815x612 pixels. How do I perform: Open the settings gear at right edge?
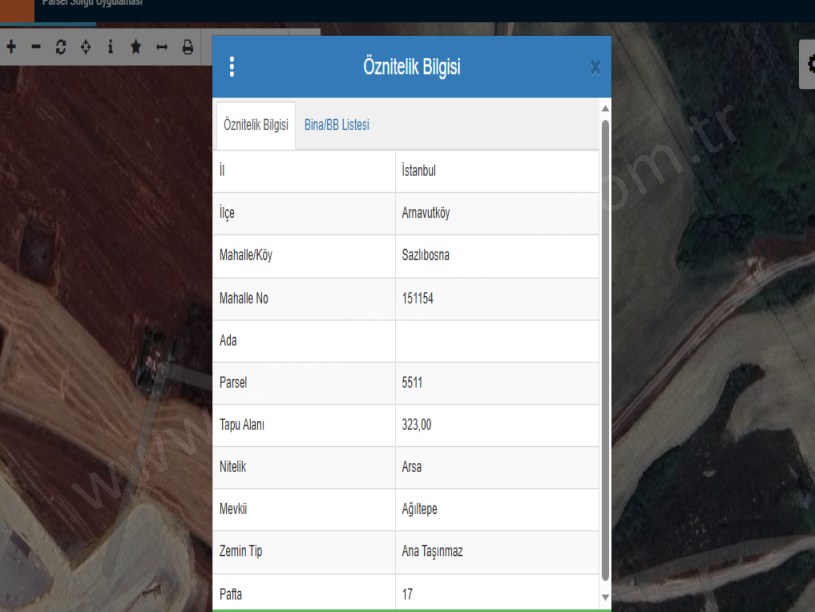click(x=807, y=62)
